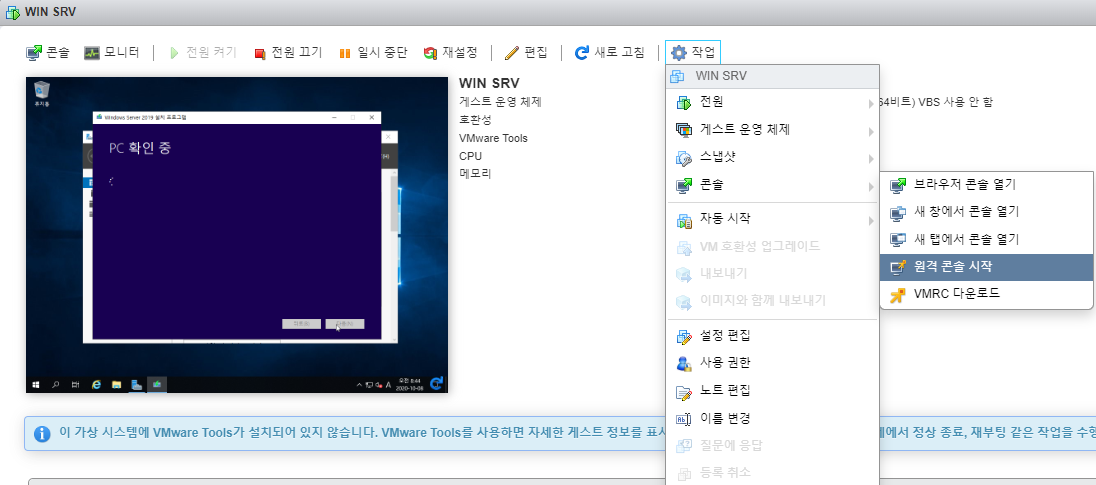Click the 게스트 운영 체제 menu icon
This screenshot has height=485, width=1096.
[684, 131]
